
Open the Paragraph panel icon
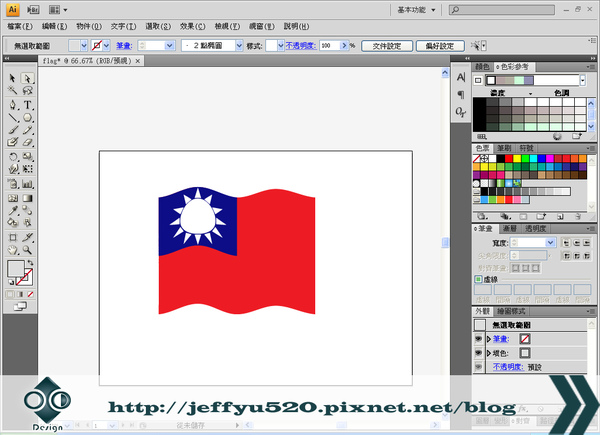pos(461,94)
